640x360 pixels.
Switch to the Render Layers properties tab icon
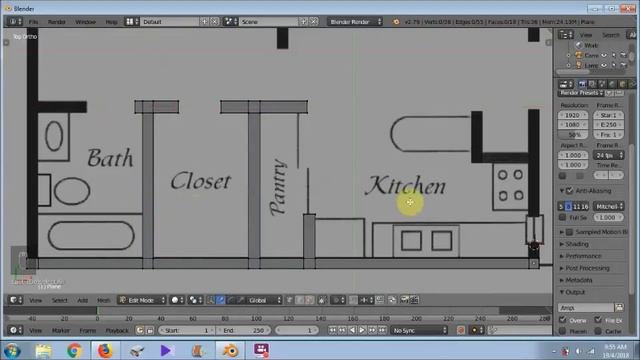click(592, 84)
